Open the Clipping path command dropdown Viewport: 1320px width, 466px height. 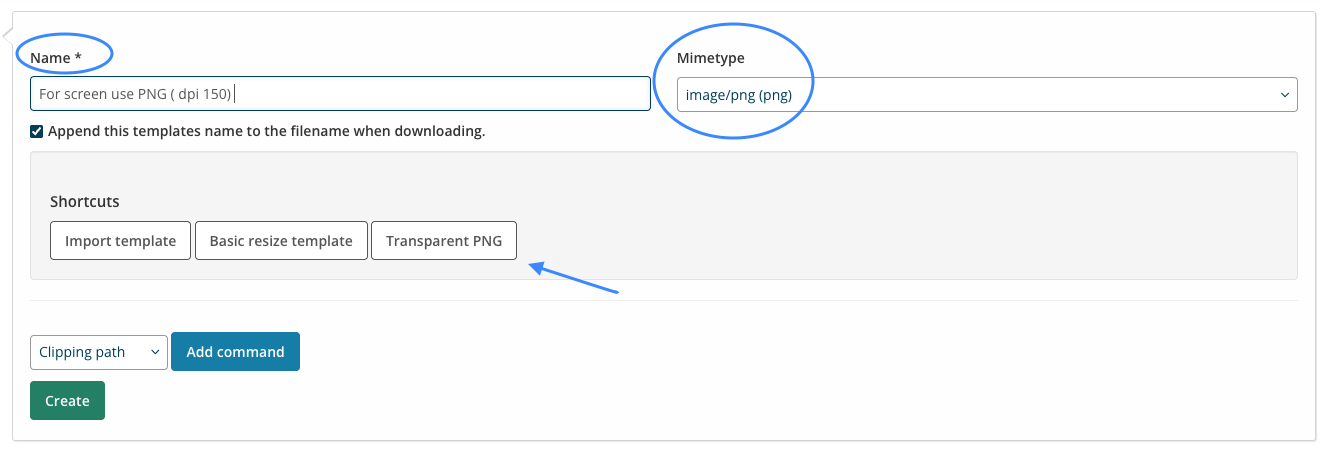[x=99, y=352]
